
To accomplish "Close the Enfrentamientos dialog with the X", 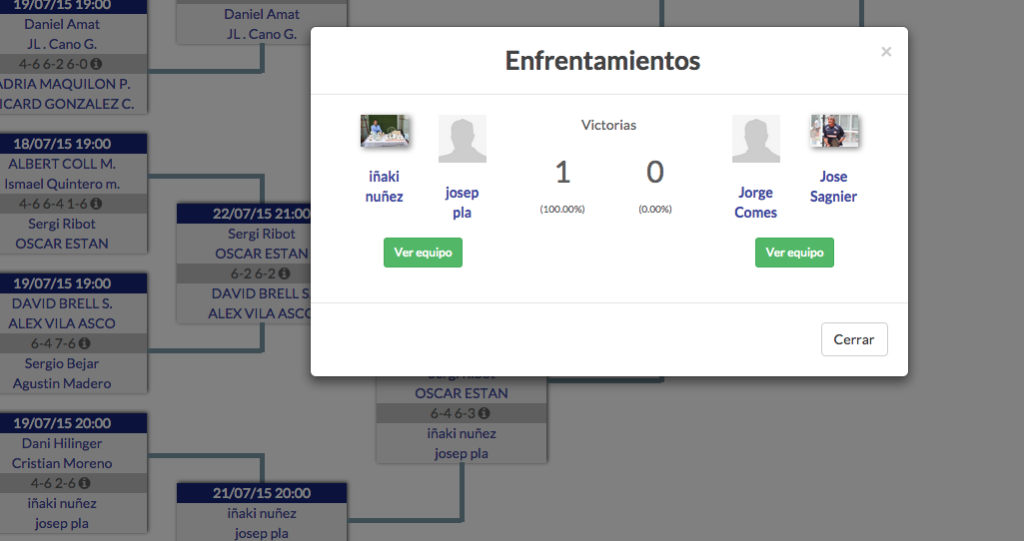I will point(886,52).
